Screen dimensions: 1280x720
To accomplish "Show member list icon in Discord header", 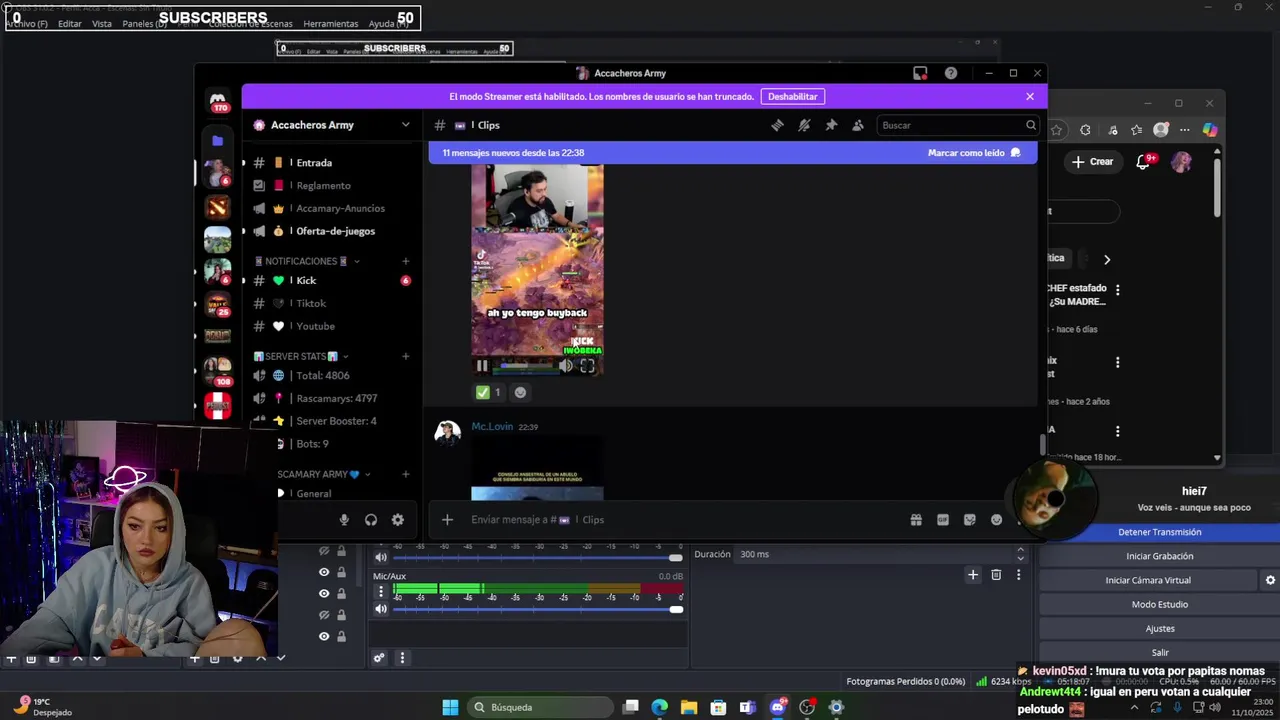I will [x=858, y=125].
